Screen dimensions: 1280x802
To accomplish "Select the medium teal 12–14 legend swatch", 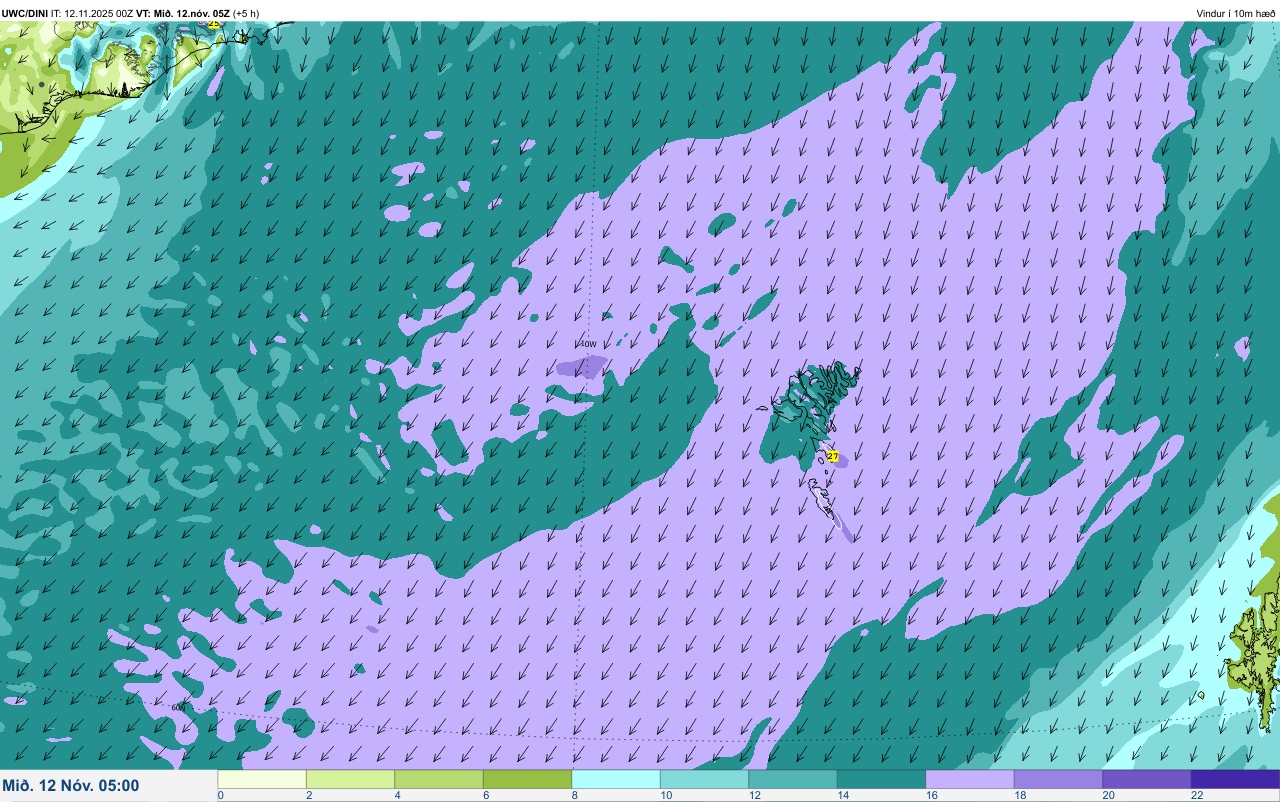I will [x=793, y=779].
